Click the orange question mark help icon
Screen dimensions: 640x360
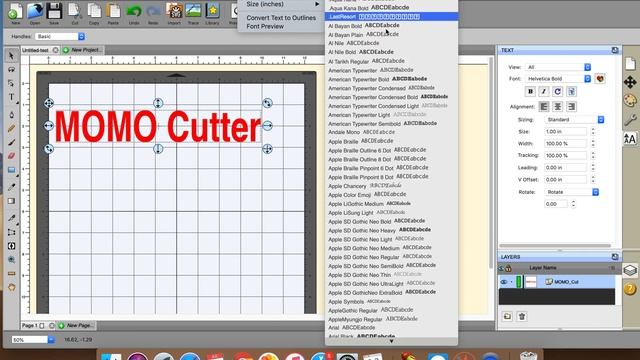[x=630, y=289]
